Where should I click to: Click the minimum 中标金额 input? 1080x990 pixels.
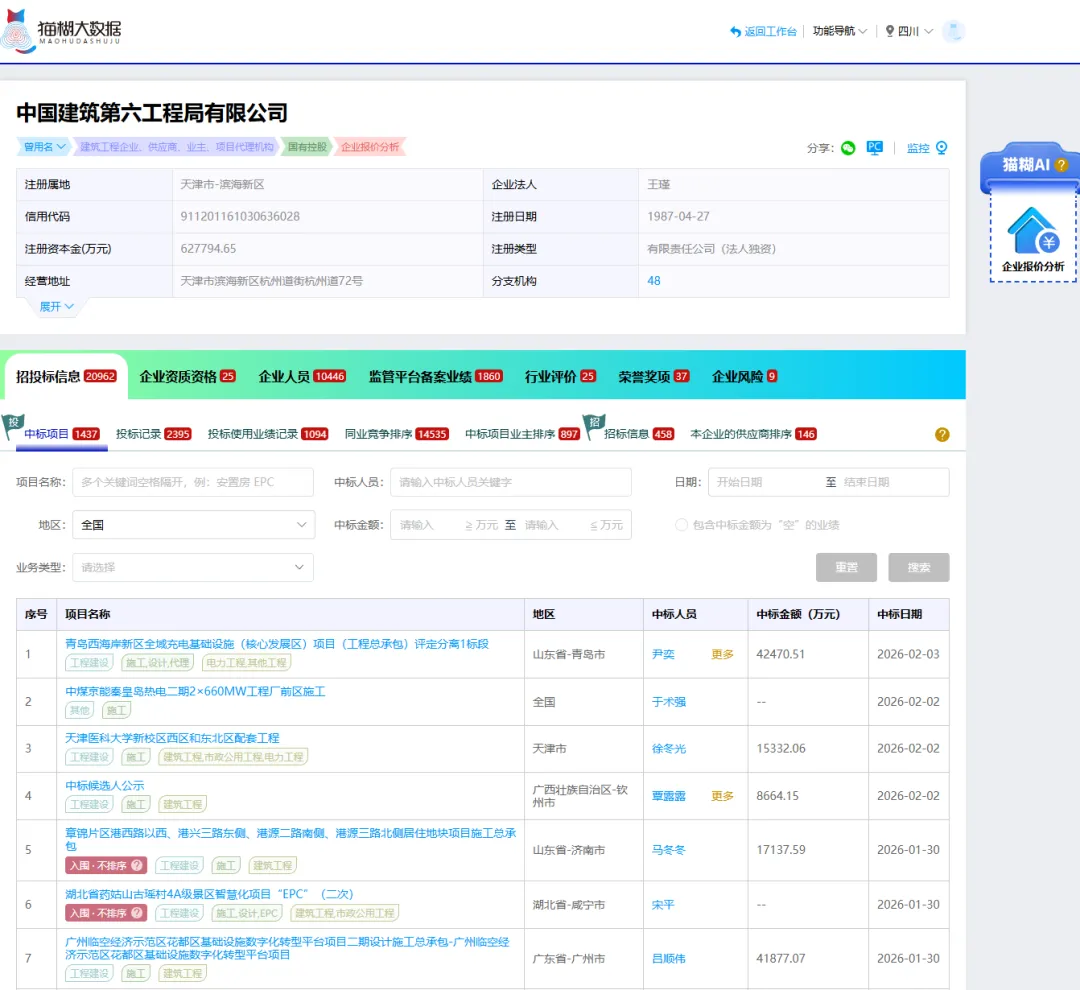[430, 525]
